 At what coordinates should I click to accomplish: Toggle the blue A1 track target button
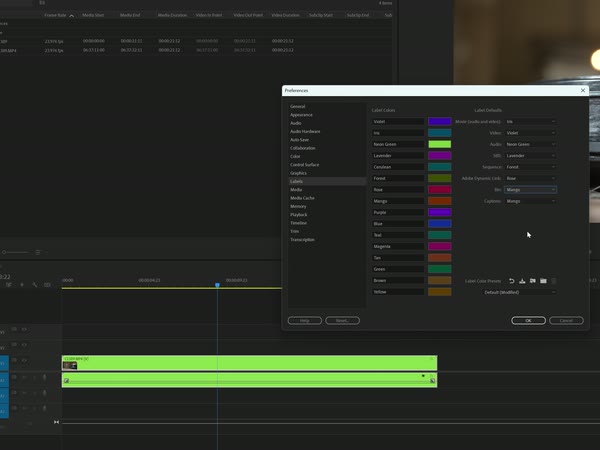point(4,380)
